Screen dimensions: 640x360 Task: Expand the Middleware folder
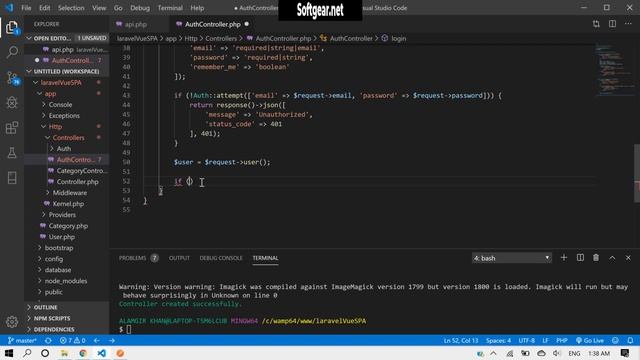[65, 193]
